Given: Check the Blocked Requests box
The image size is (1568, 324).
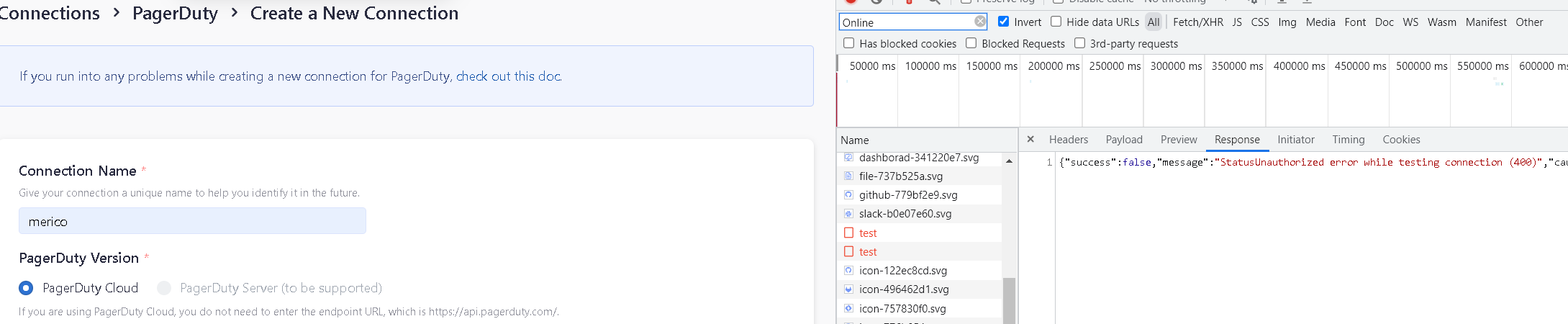Looking at the screenshot, I should [971, 43].
